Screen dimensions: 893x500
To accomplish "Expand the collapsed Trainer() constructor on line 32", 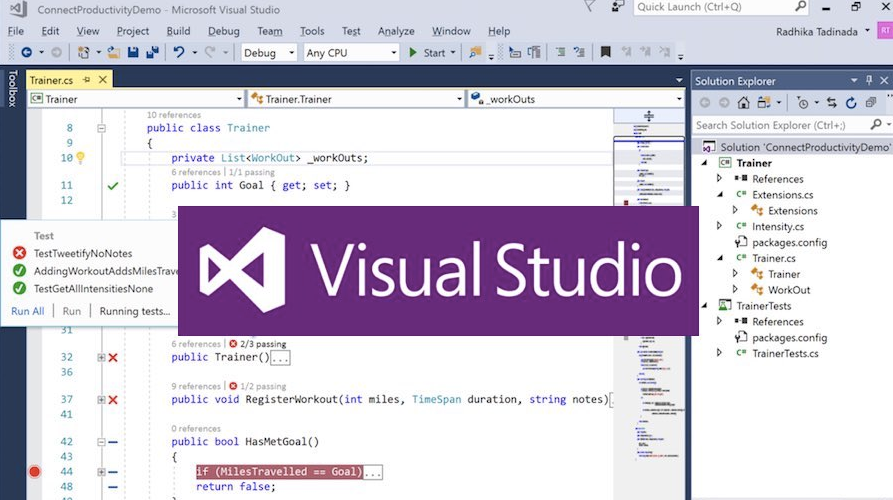I will [101, 358].
